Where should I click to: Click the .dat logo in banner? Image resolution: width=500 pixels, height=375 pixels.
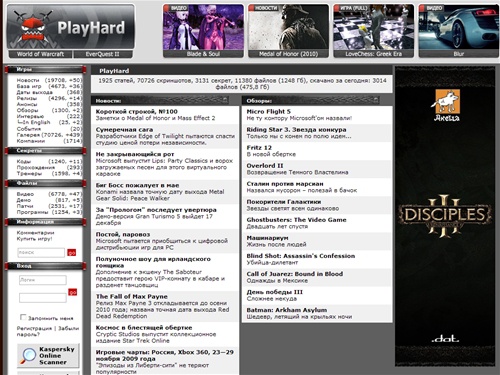pyautogui.click(x=445, y=339)
